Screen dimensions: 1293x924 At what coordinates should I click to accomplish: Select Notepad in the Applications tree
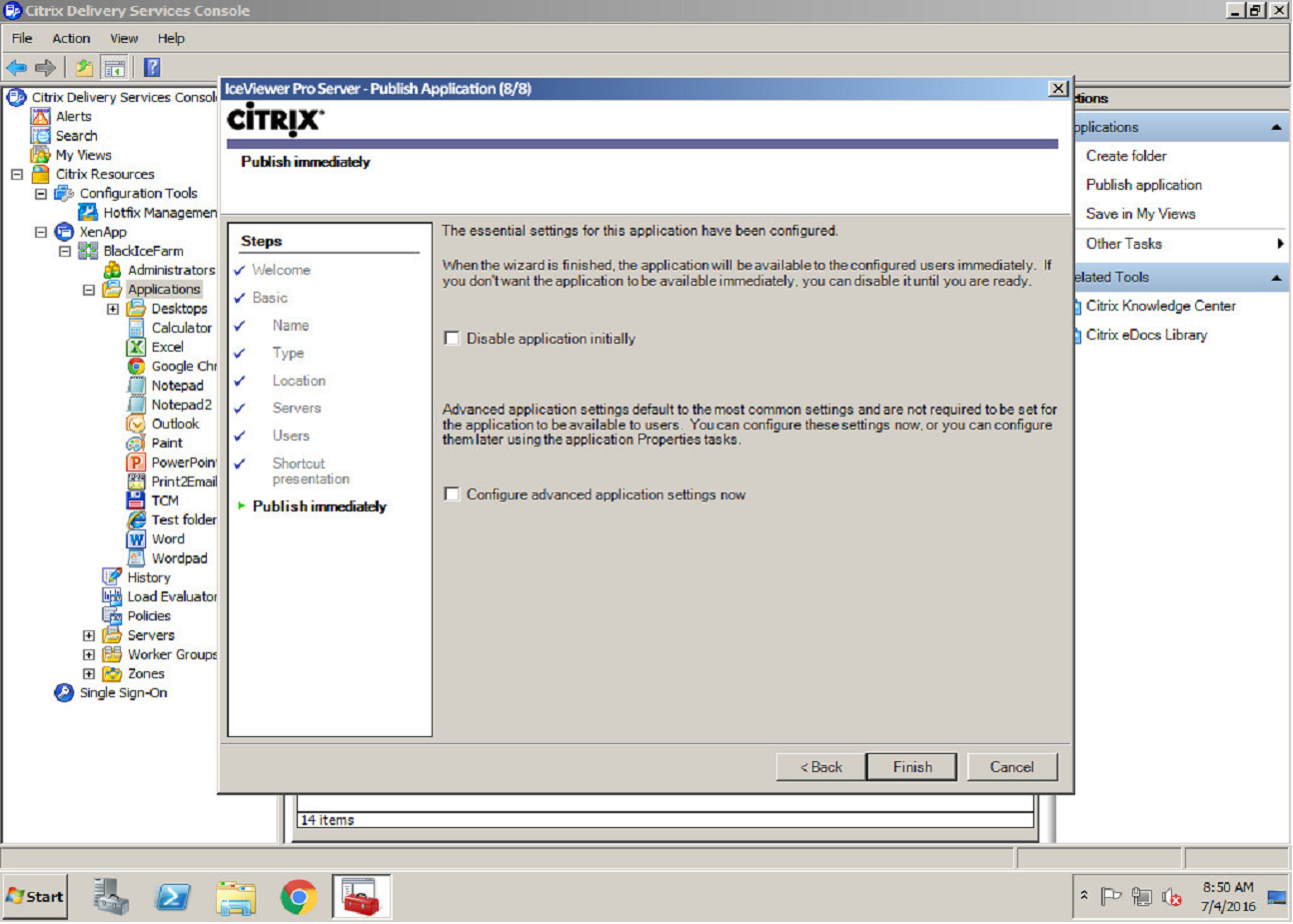pyautogui.click(x=177, y=386)
